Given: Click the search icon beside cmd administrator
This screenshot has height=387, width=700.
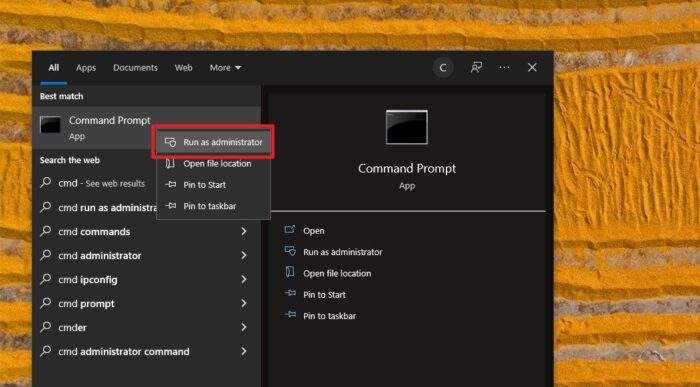Looking at the screenshot, I should pyautogui.click(x=46, y=255).
